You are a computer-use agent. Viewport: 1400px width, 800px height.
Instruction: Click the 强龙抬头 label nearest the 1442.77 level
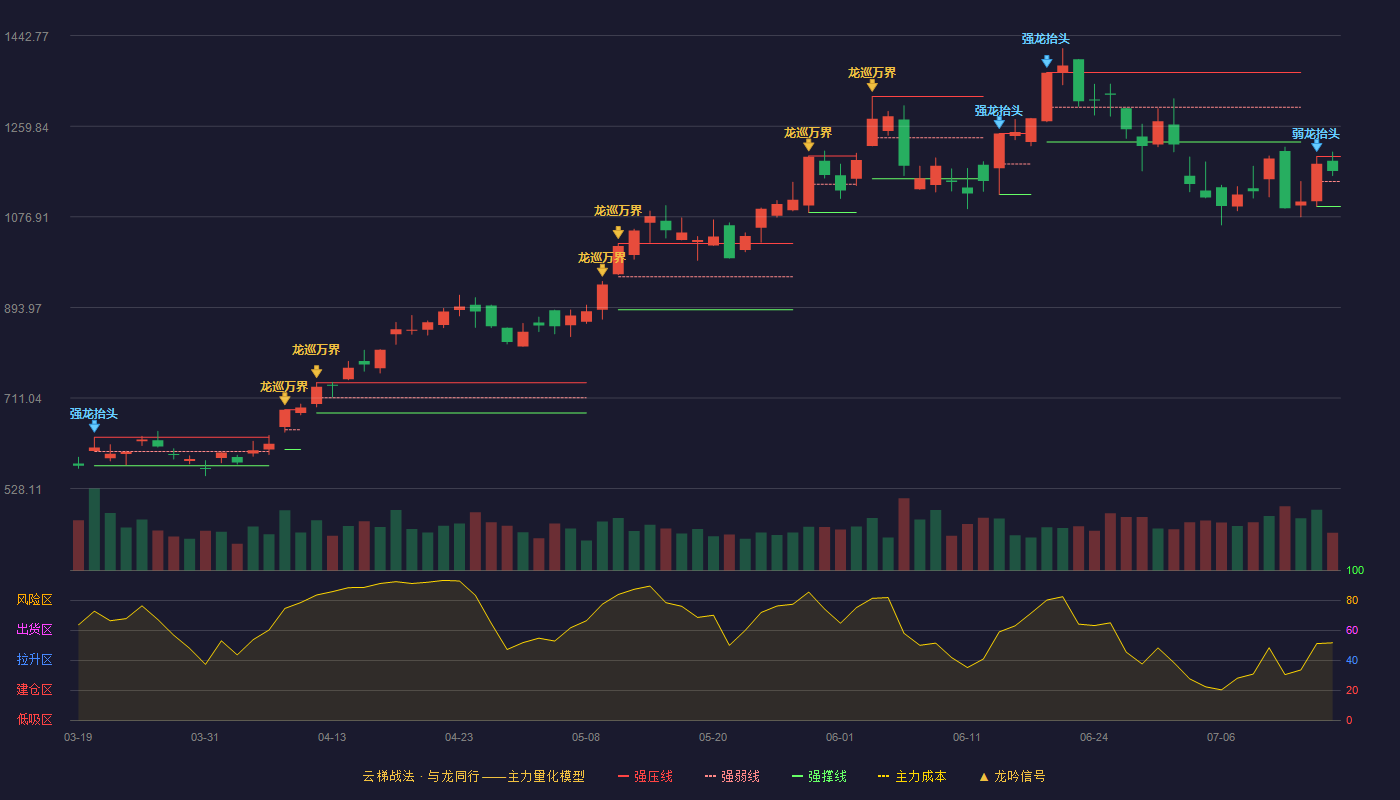[1046, 39]
